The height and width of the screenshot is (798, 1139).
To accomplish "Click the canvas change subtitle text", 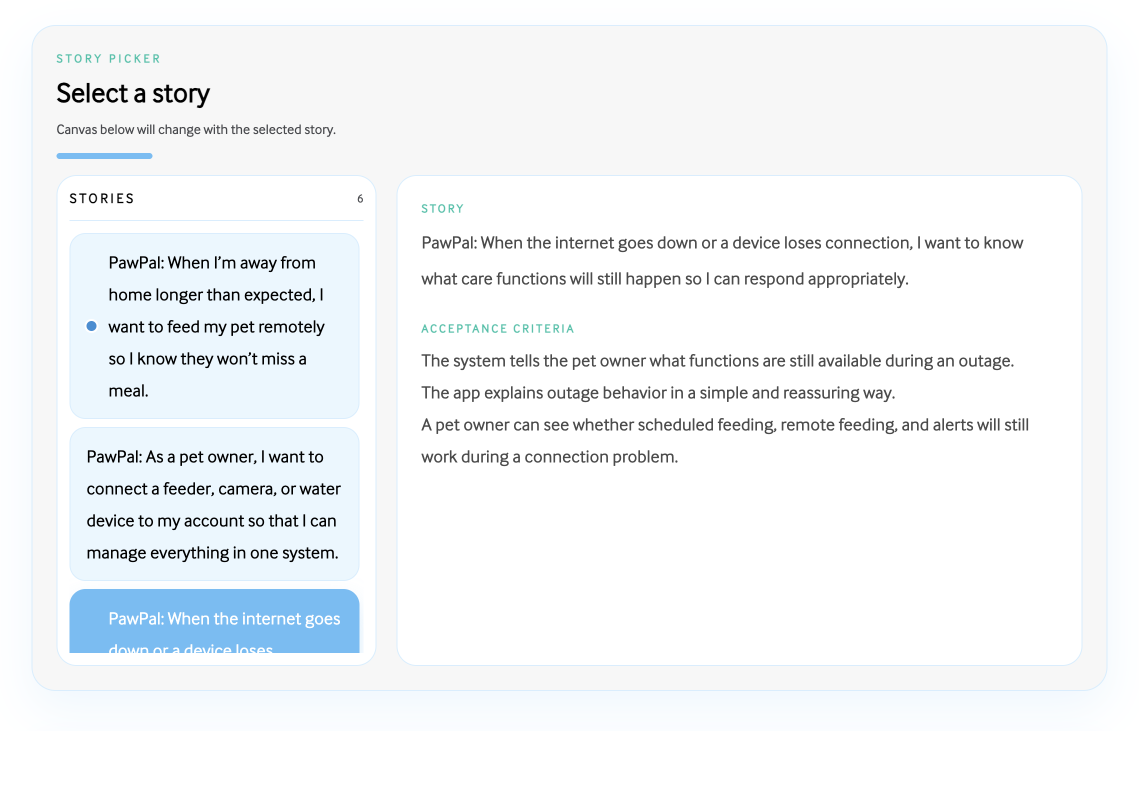I will (x=196, y=130).
